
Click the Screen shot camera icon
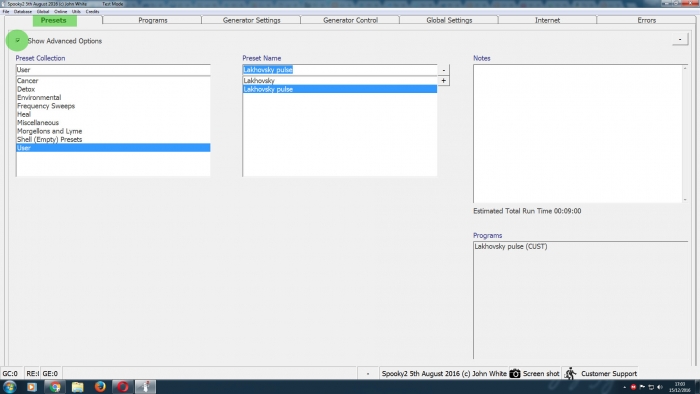515,373
